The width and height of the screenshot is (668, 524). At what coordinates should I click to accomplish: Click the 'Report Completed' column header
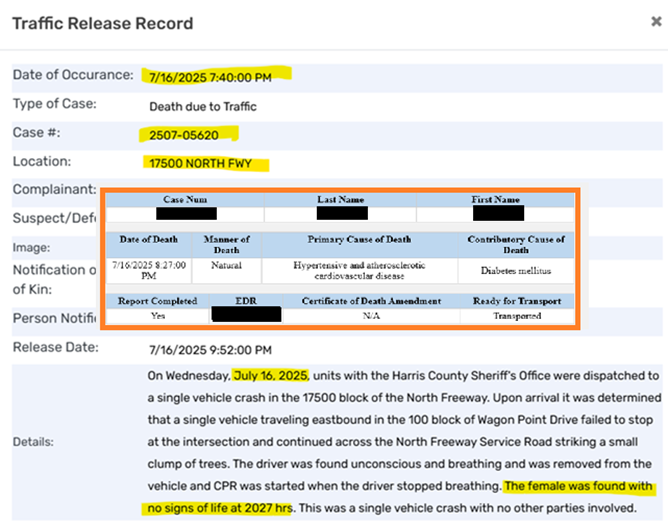click(x=157, y=301)
